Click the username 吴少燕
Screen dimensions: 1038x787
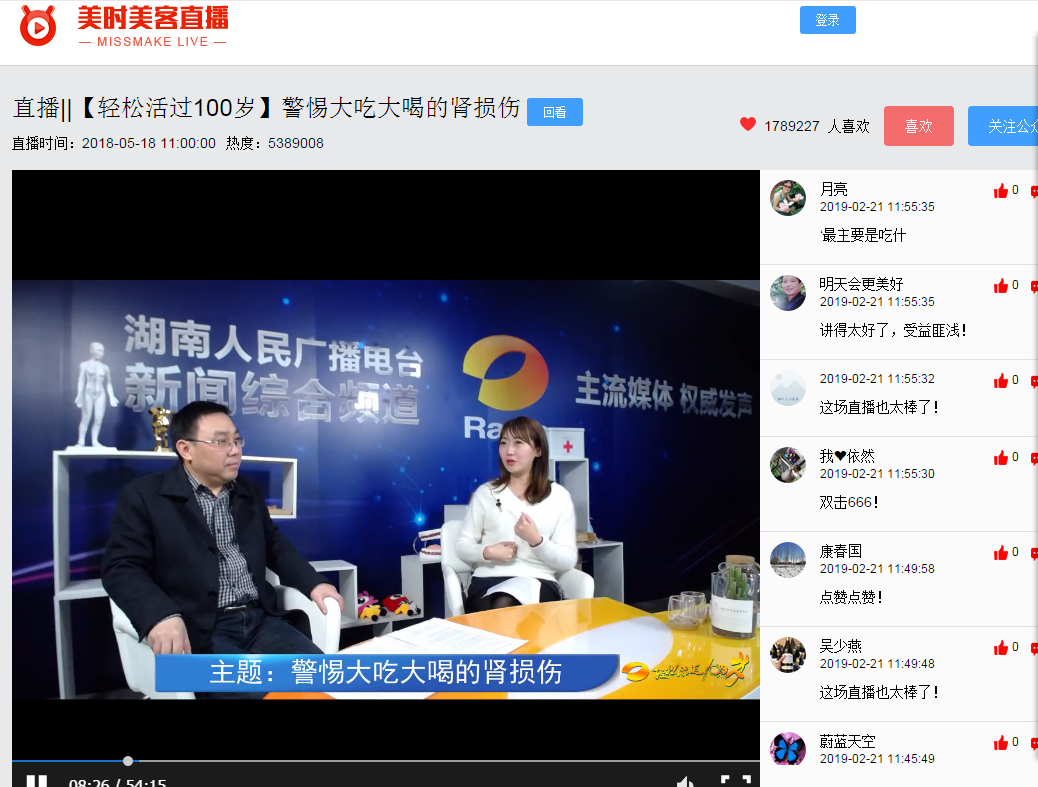click(841, 646)
